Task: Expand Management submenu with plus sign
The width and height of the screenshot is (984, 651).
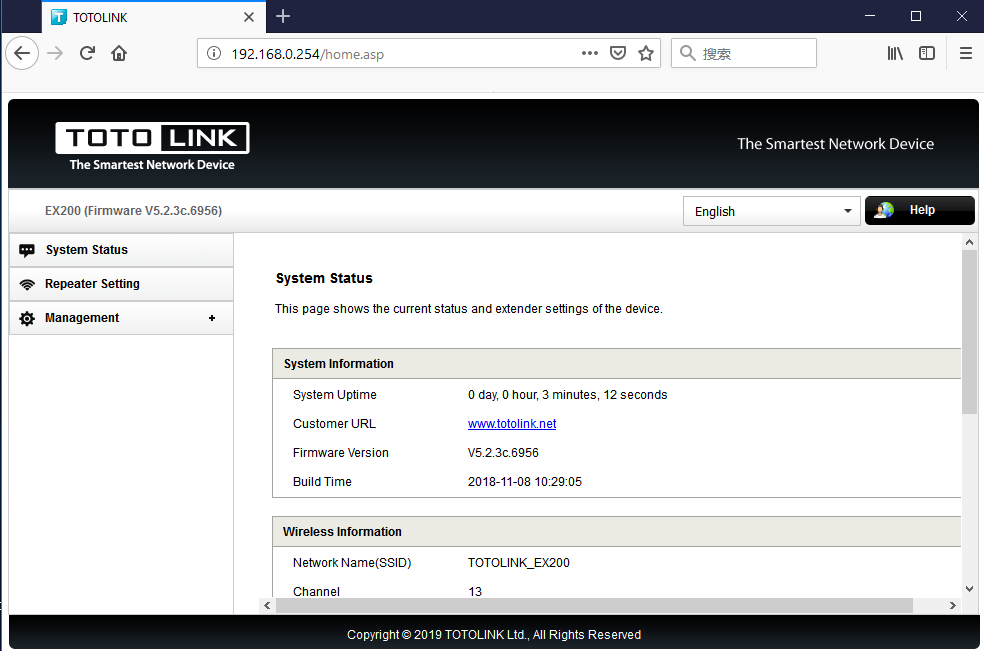Action: 212,318
